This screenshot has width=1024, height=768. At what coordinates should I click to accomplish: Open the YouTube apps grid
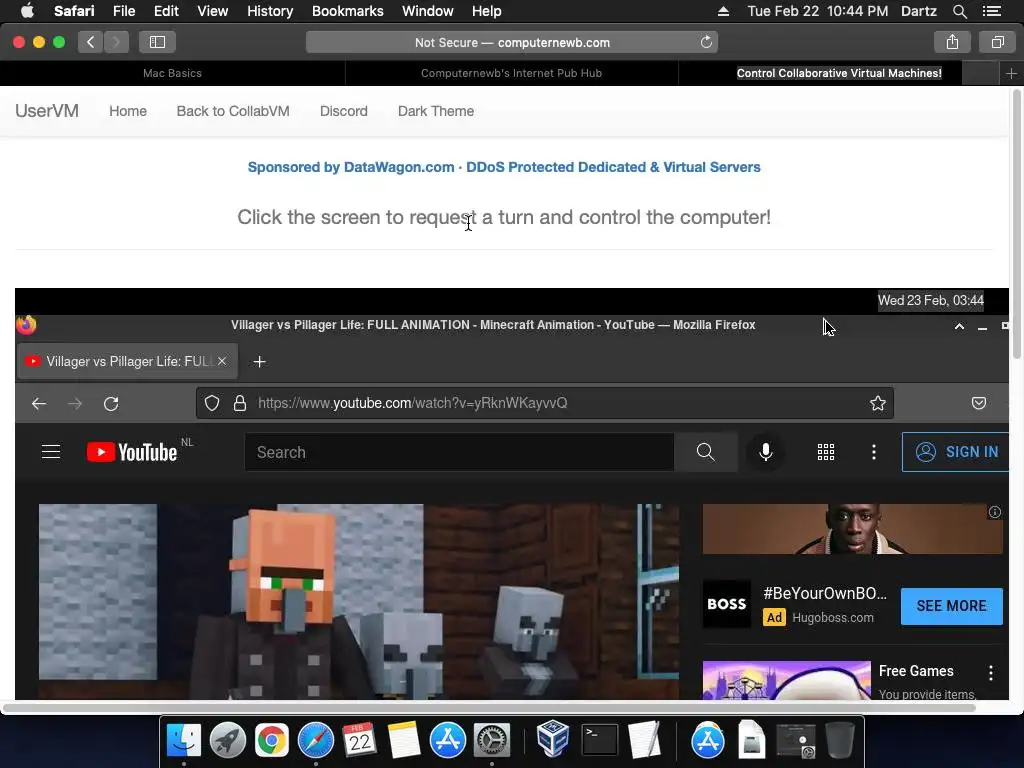825,452
